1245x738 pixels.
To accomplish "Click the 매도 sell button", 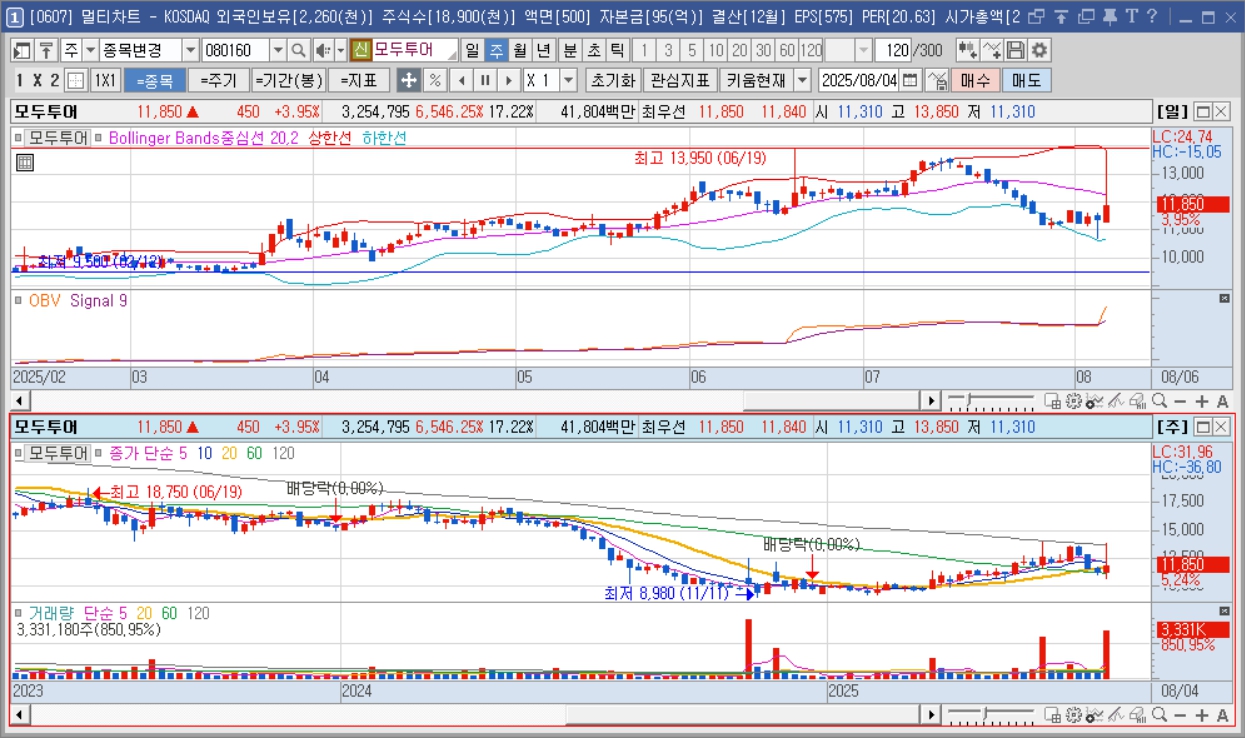I will (x=1026, y=80).
